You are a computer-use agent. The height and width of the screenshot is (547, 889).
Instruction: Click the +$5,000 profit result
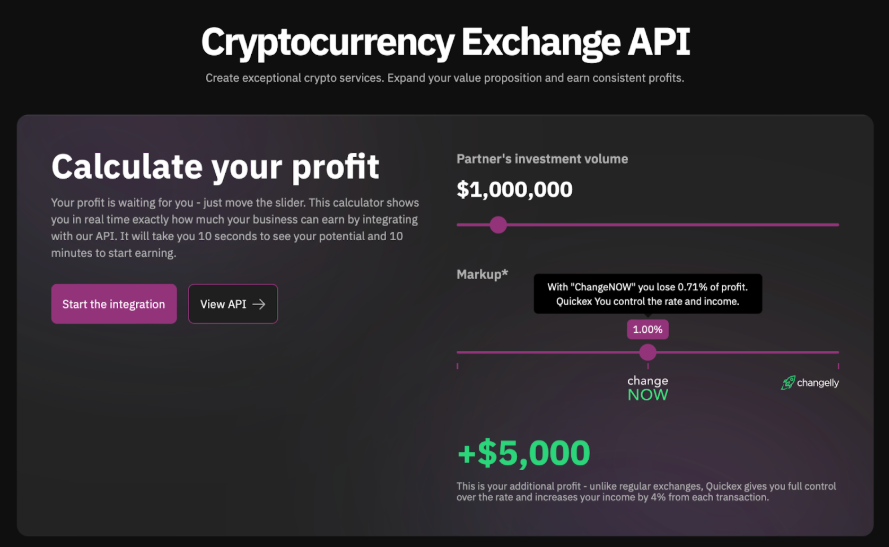[x=523, y=453]
